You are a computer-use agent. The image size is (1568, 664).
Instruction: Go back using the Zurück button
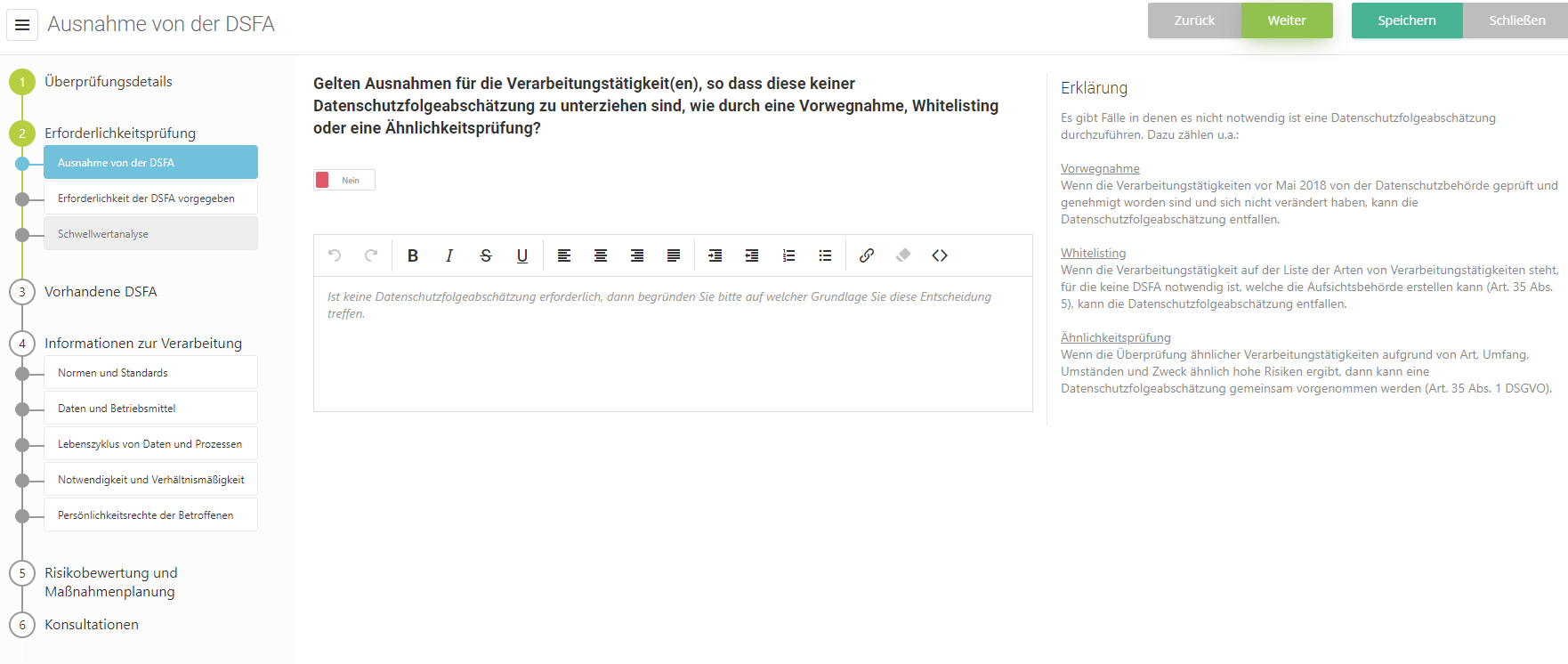point(1193,20)
